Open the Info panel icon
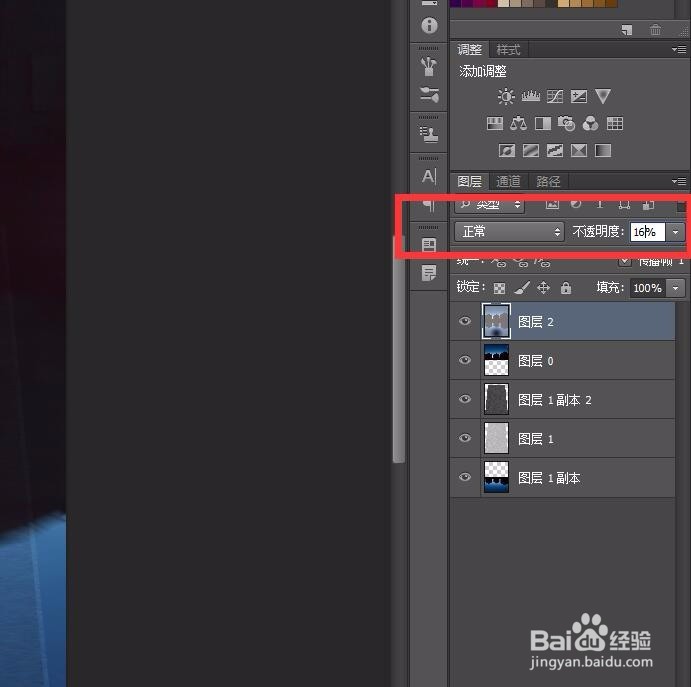Image resolution: width=691 pixels, height=687 pixels. click(x=429, y=25)
